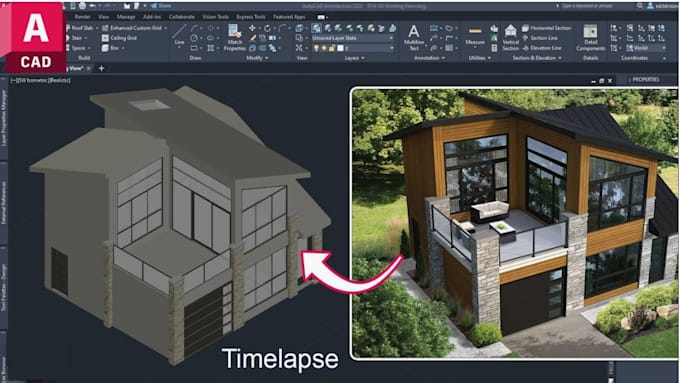The height and width of the screenshot is (383, 680).
Task: Expand the Annotation panel arrow
Action: 443,58
